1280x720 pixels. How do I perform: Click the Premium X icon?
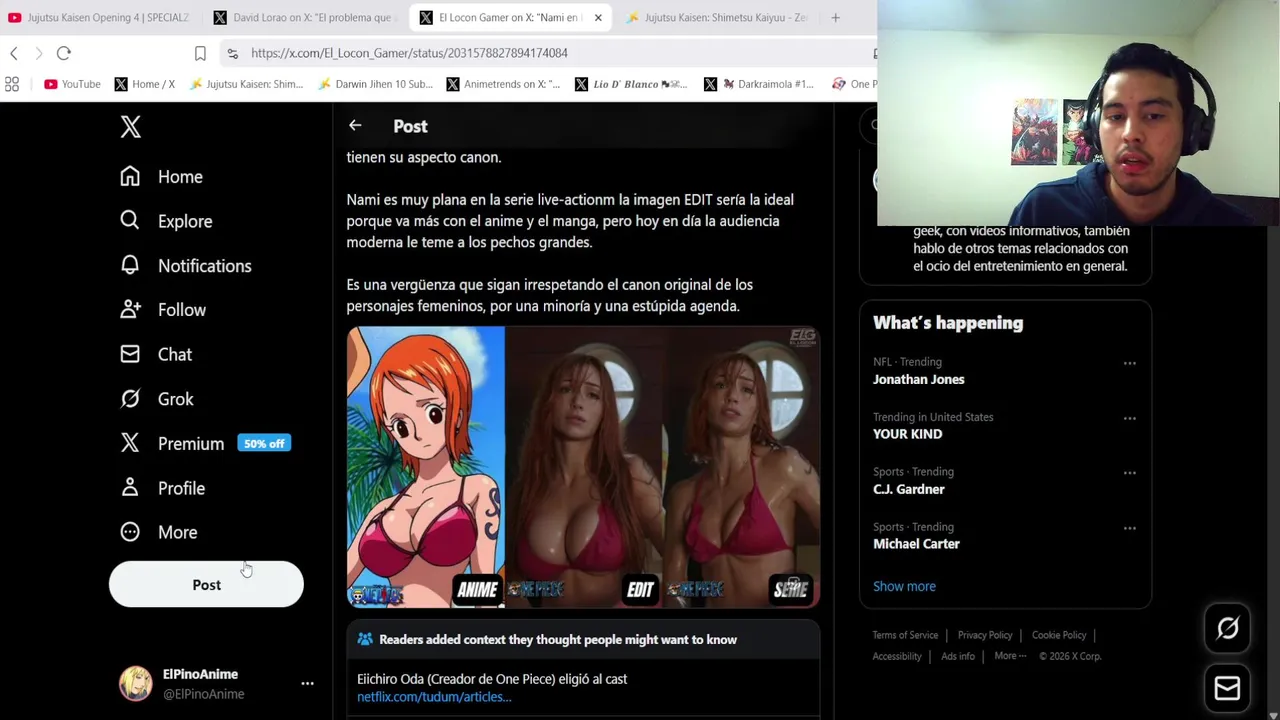click(130, 443)
